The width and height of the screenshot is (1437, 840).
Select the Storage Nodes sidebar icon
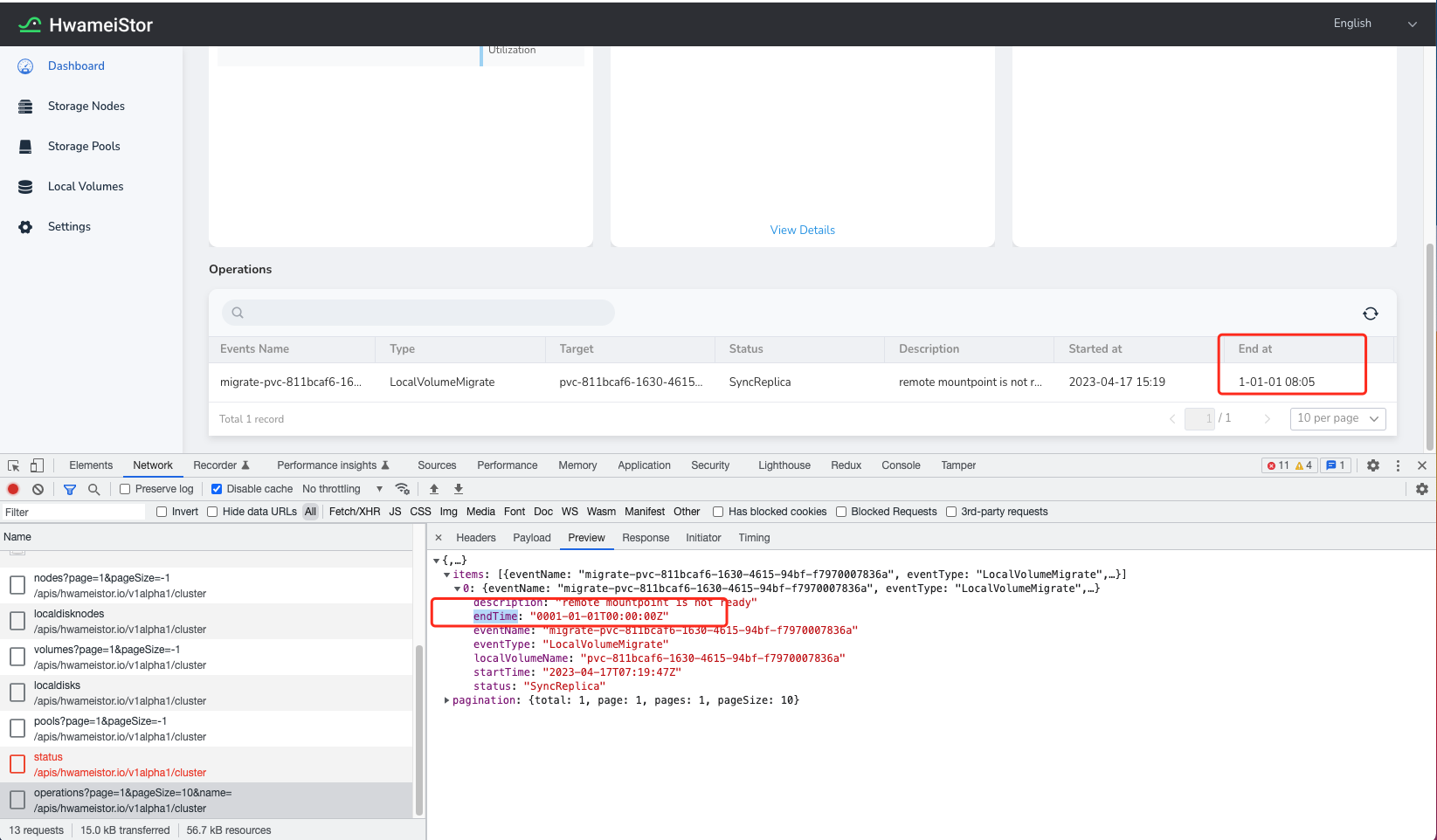point(25,106)
